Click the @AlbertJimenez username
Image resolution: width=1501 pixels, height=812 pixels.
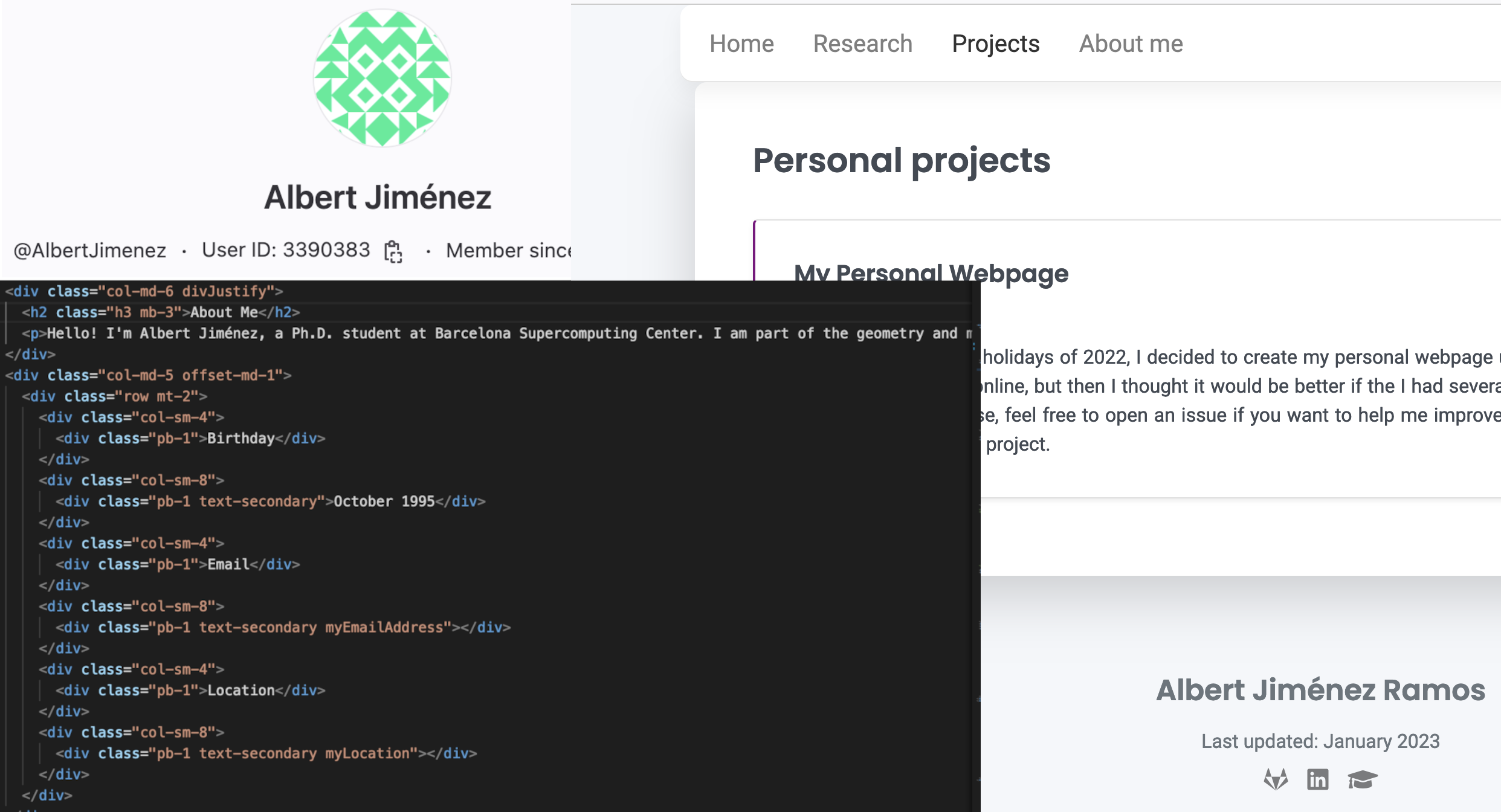[90, 250]
